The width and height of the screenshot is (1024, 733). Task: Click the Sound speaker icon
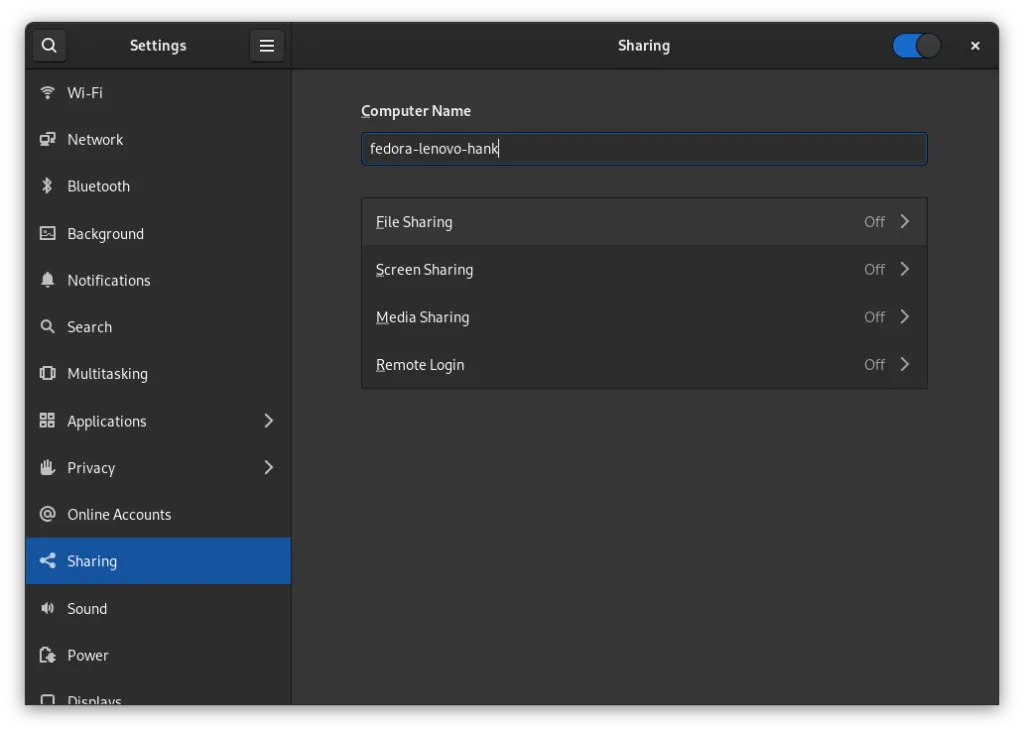(47, 608)
